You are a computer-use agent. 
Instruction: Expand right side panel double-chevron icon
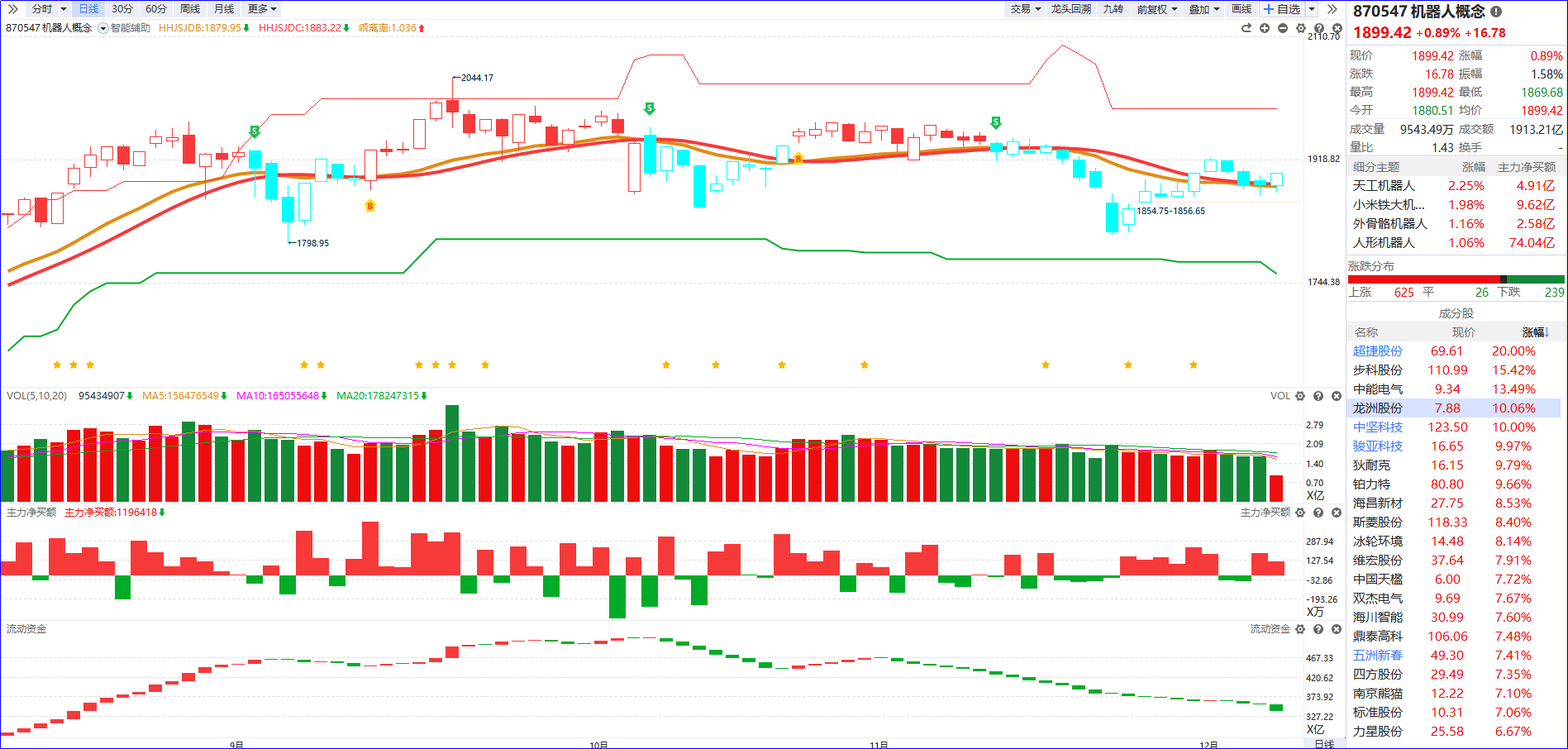(1332, 9)
